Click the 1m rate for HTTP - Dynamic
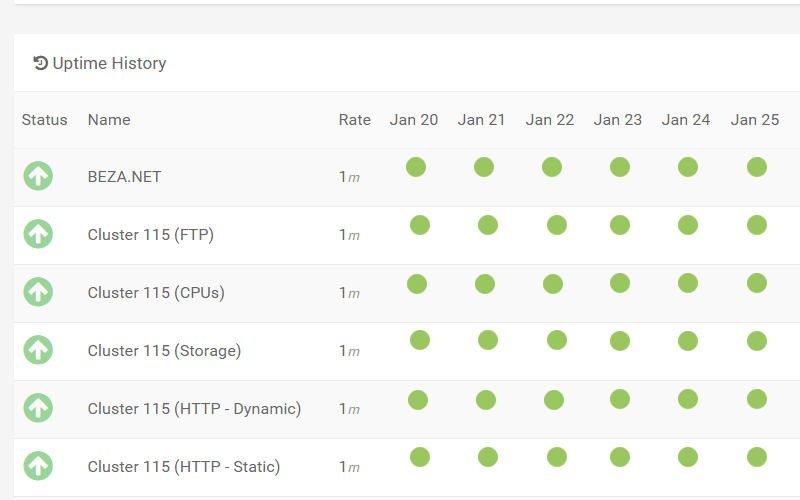 (349, 409)
